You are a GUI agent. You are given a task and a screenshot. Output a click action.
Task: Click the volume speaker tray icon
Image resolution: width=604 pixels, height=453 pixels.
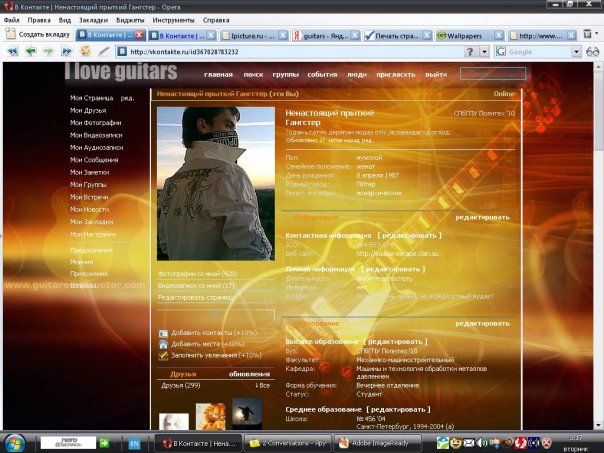coord(482,443)
